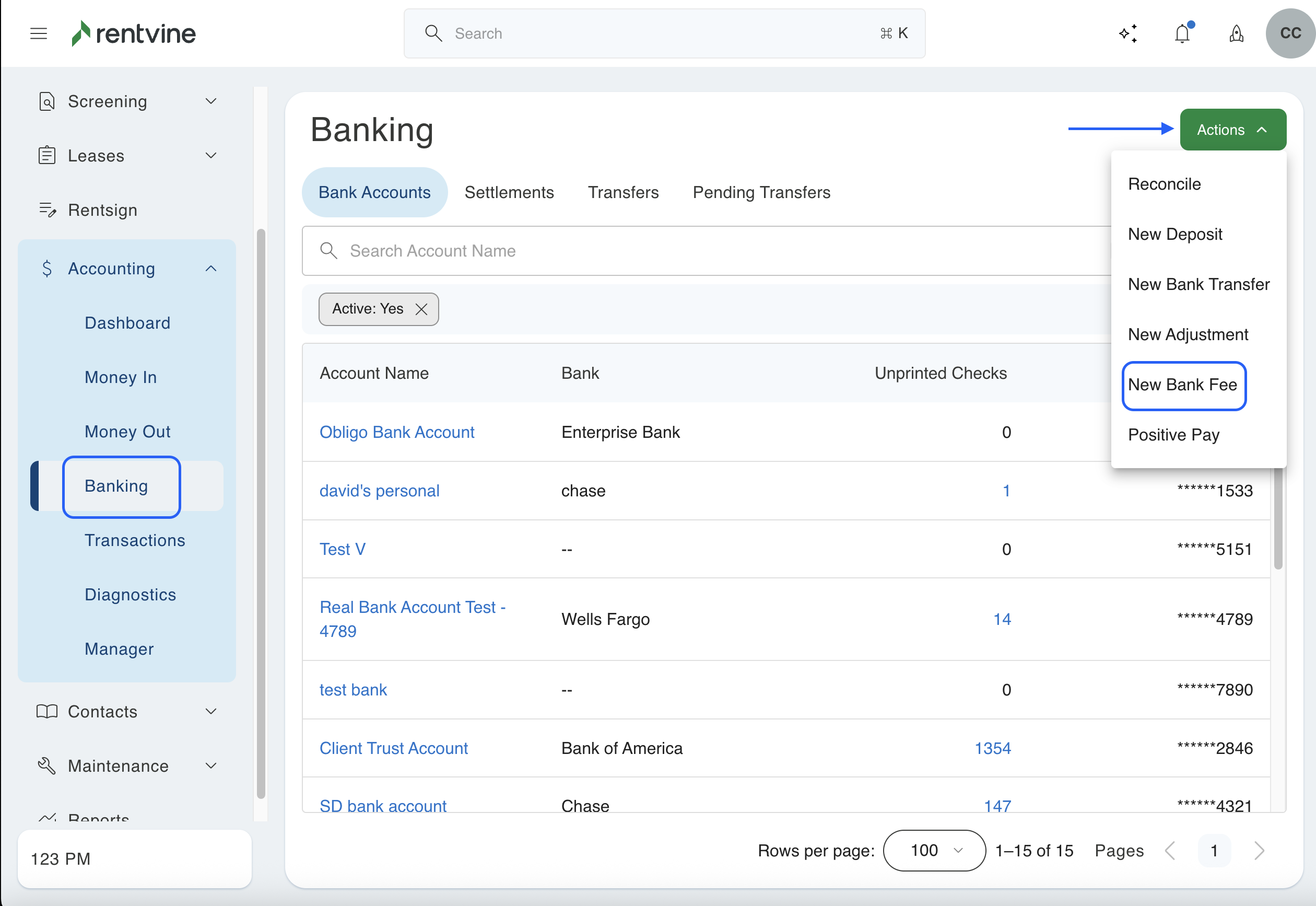1316x906 pixels.
Task: Switch to the Settlements tab
Action: (509, 192)
